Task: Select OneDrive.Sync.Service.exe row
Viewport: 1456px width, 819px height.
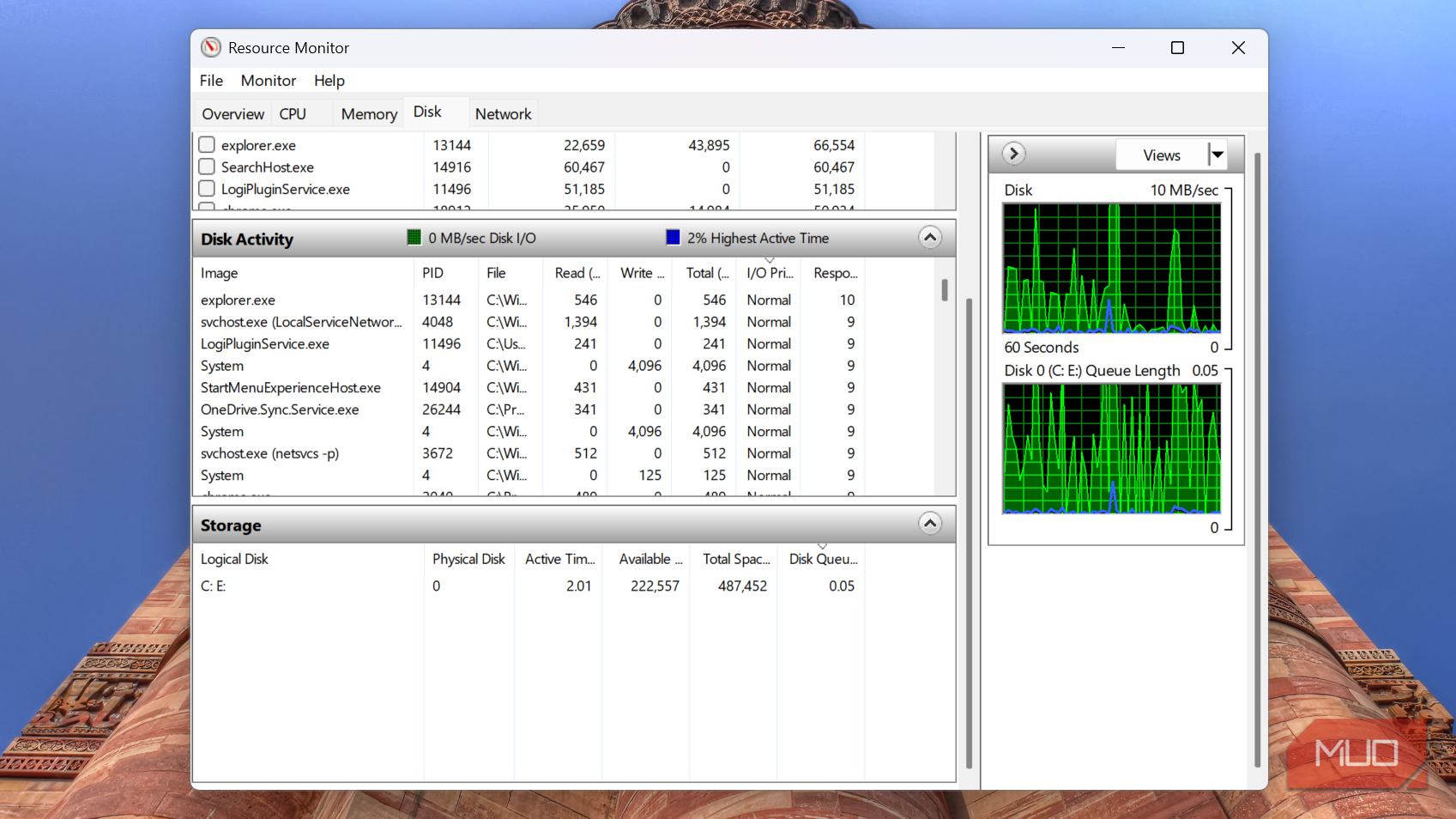Action: click(x=529, y=409)
